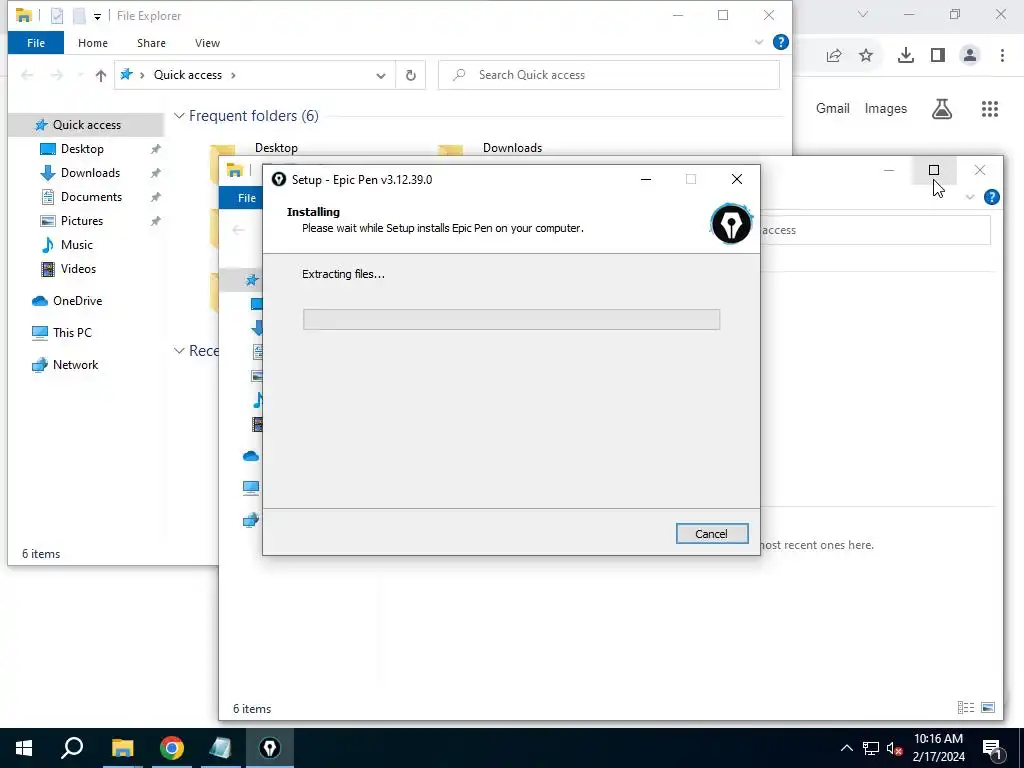The width and height of the screenshot is (1024, 768).
Task: Open Pictures in the navigation pane
Action: 82,221
